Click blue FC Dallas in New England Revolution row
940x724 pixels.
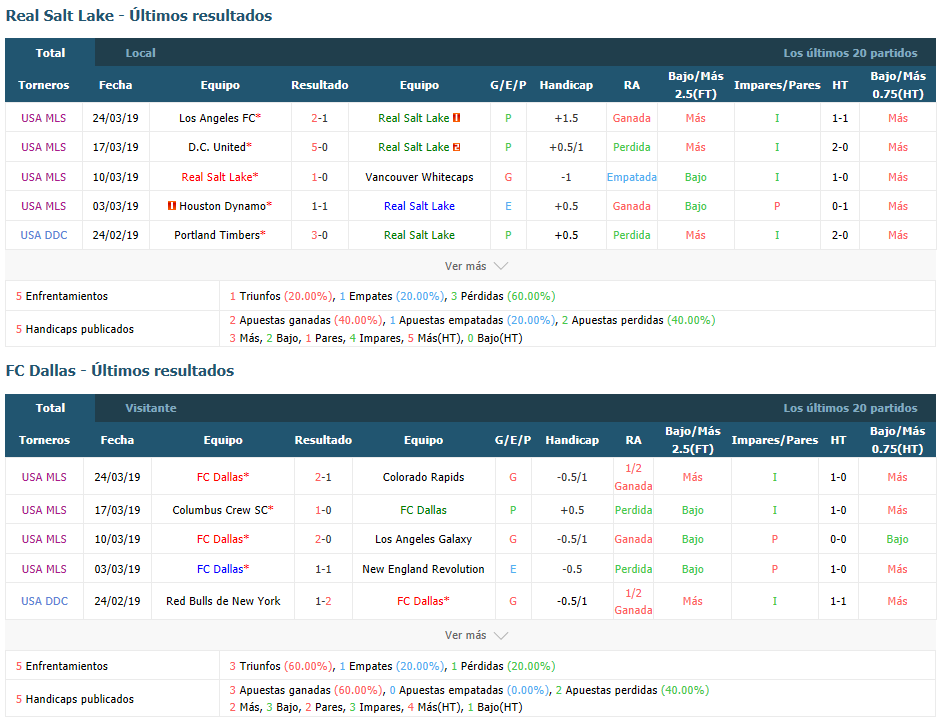[223, 569]
